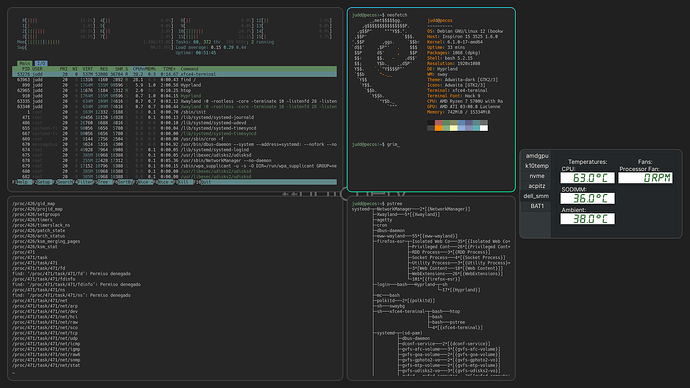Select the wpa_supplicant process row
Viewport: 690px width, 388px height.
coord(175,166)
